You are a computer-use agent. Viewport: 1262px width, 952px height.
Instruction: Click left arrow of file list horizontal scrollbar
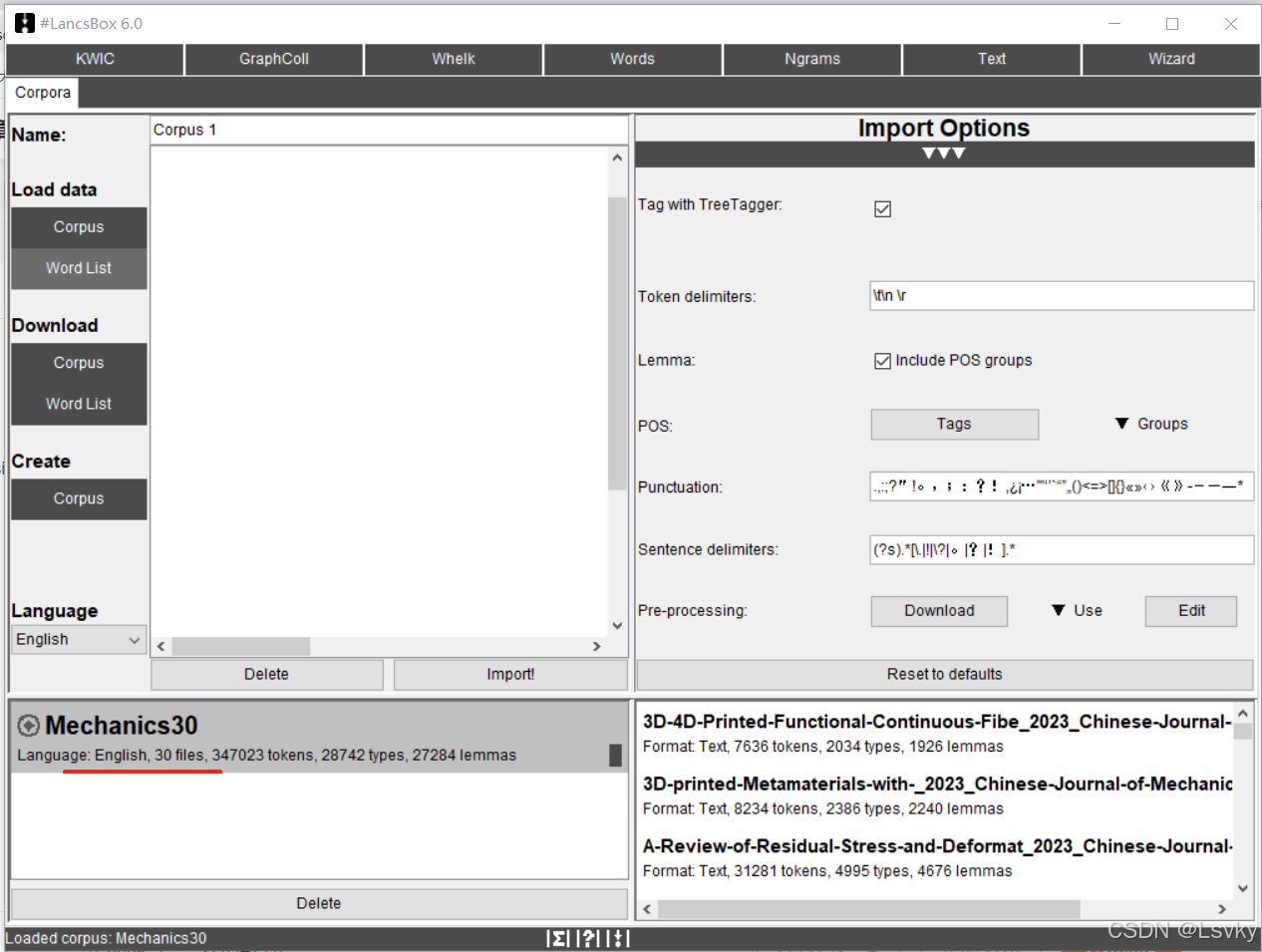pyautogui.click(x=160, y=646)
